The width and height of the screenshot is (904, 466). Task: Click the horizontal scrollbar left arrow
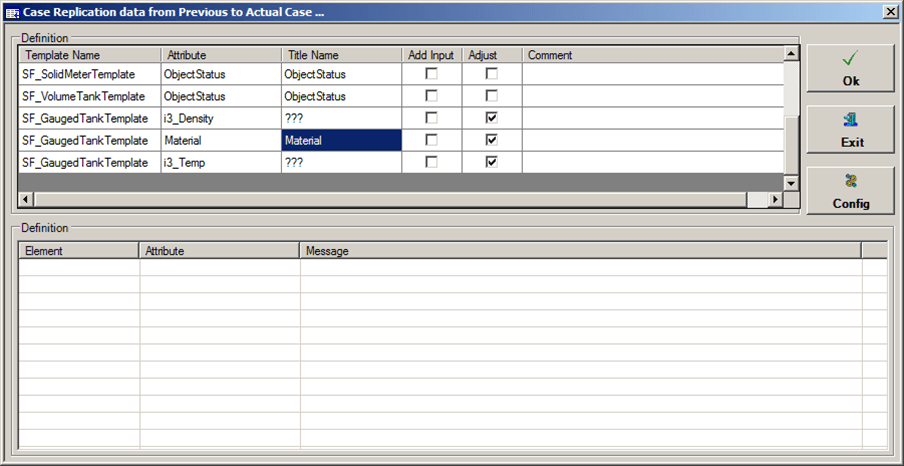tap(26, 199)
